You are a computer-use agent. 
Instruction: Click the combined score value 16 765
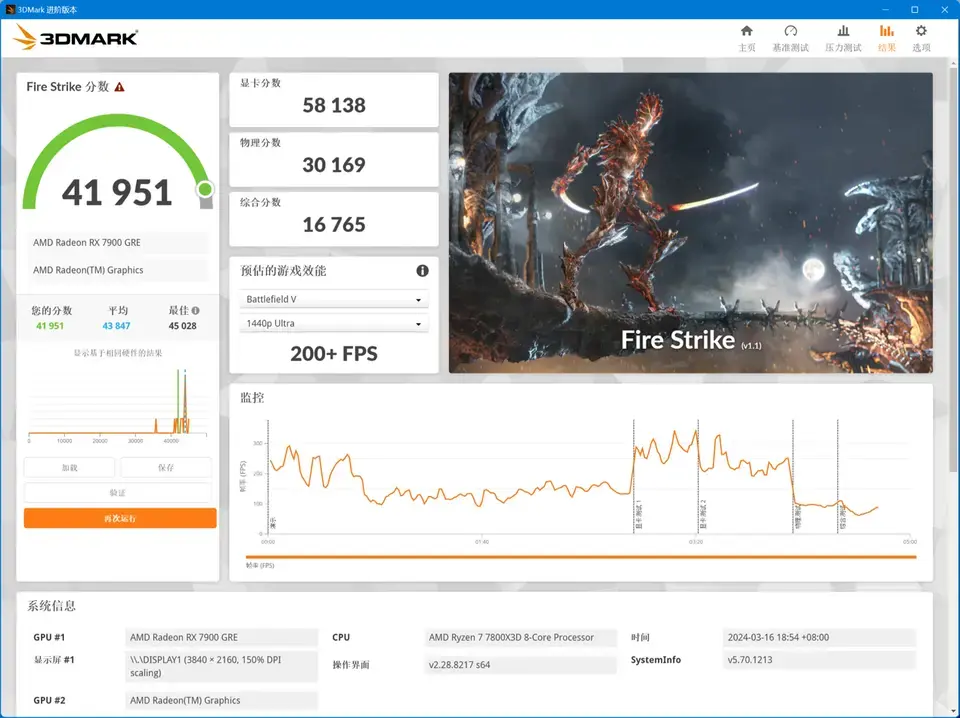334,225
